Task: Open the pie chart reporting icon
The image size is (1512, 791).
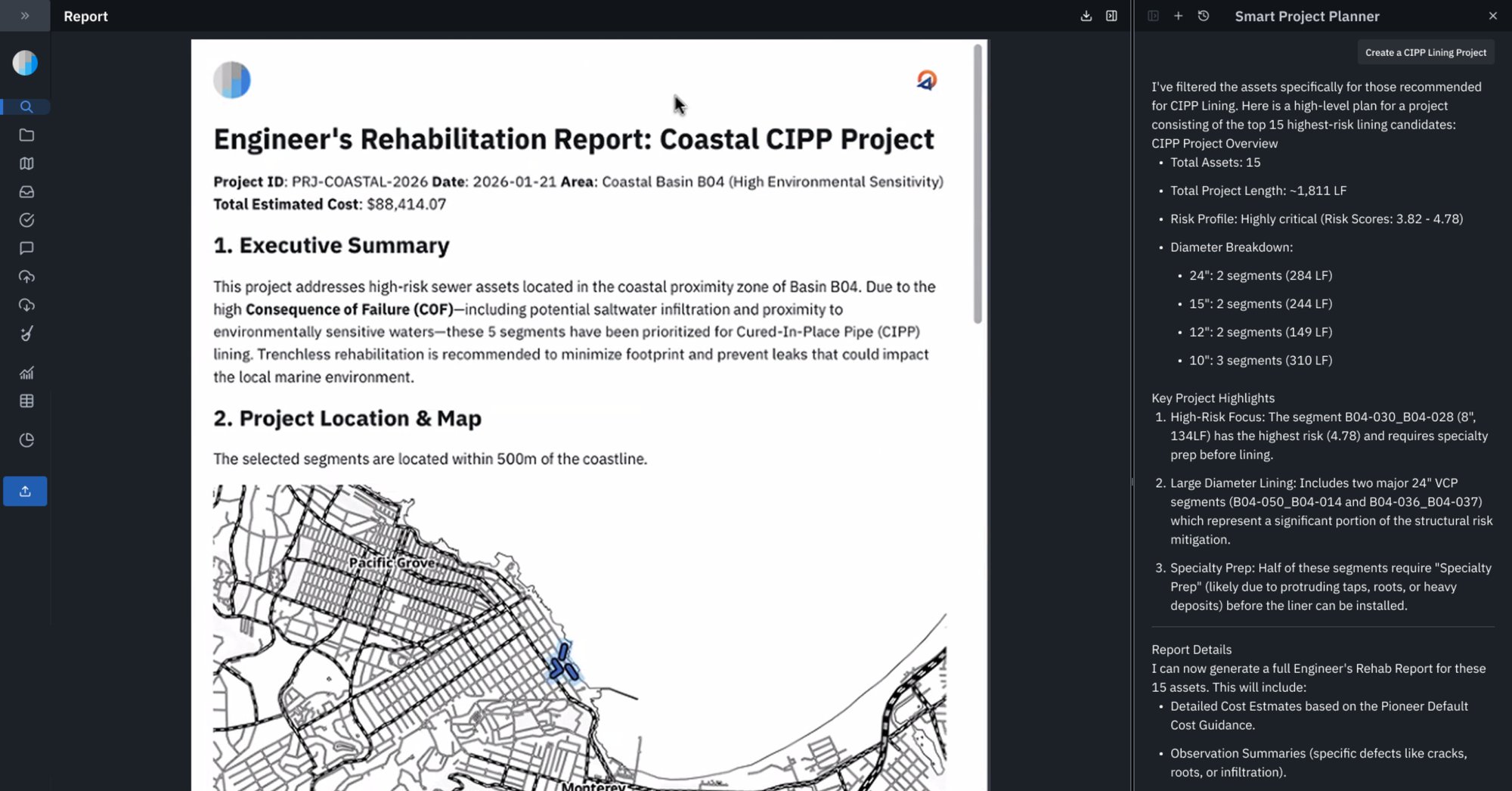Action: pos(26,439)
